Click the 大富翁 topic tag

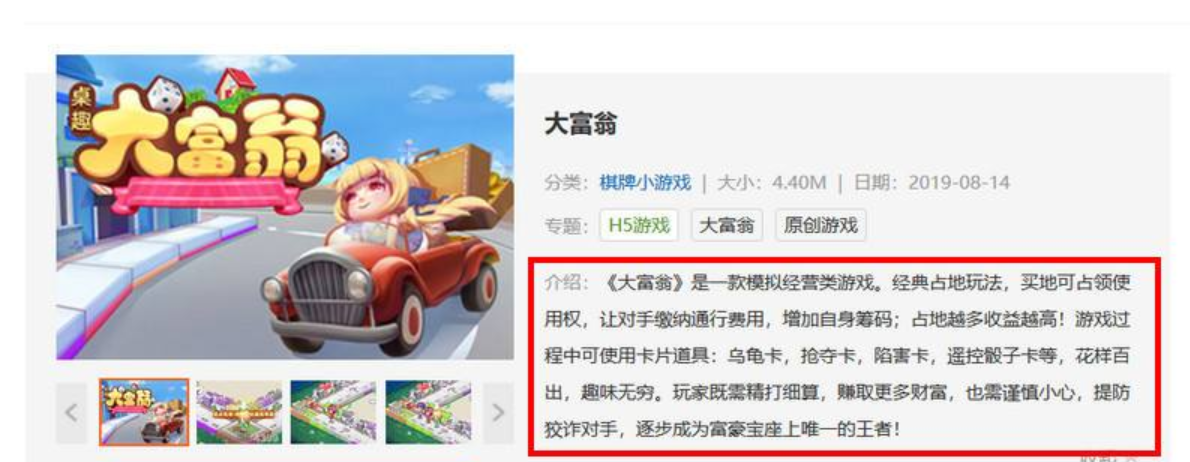(x=726, y=225)
